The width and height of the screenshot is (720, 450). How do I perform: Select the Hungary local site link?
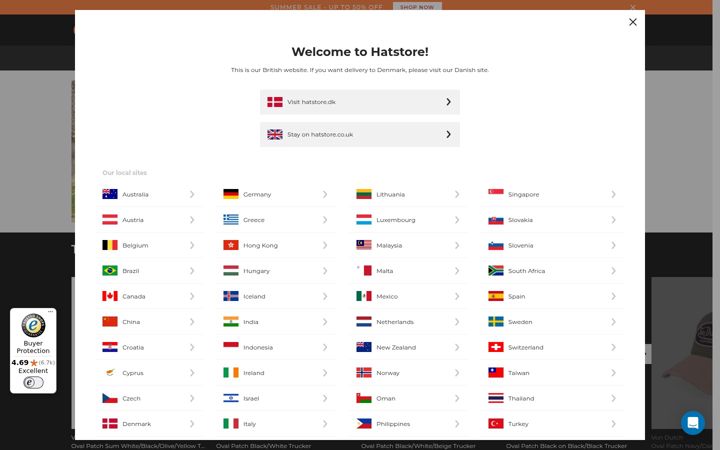click(x=277, y=271)
